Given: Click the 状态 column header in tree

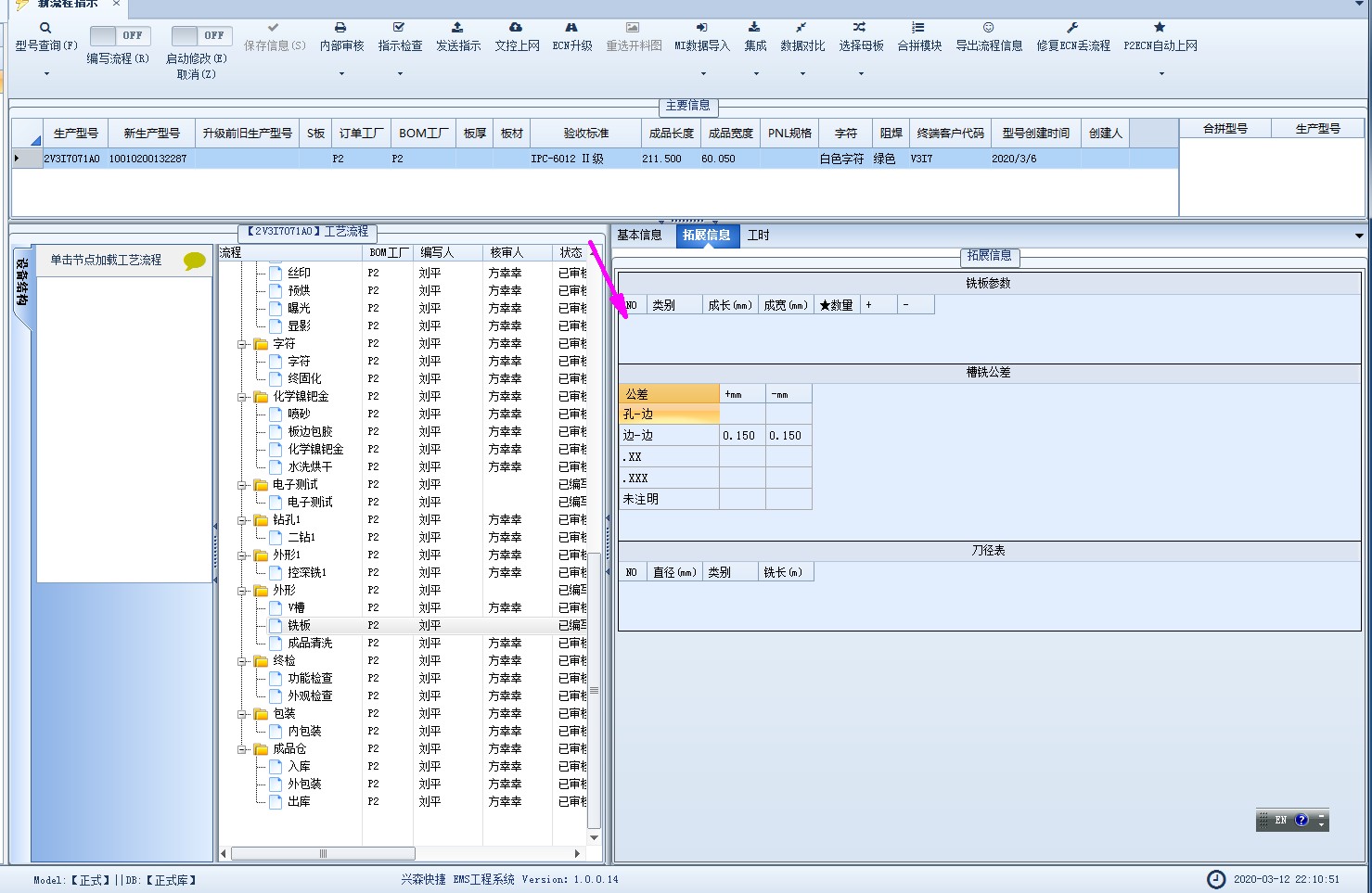Looking at the screenshot, I should 571,252.
